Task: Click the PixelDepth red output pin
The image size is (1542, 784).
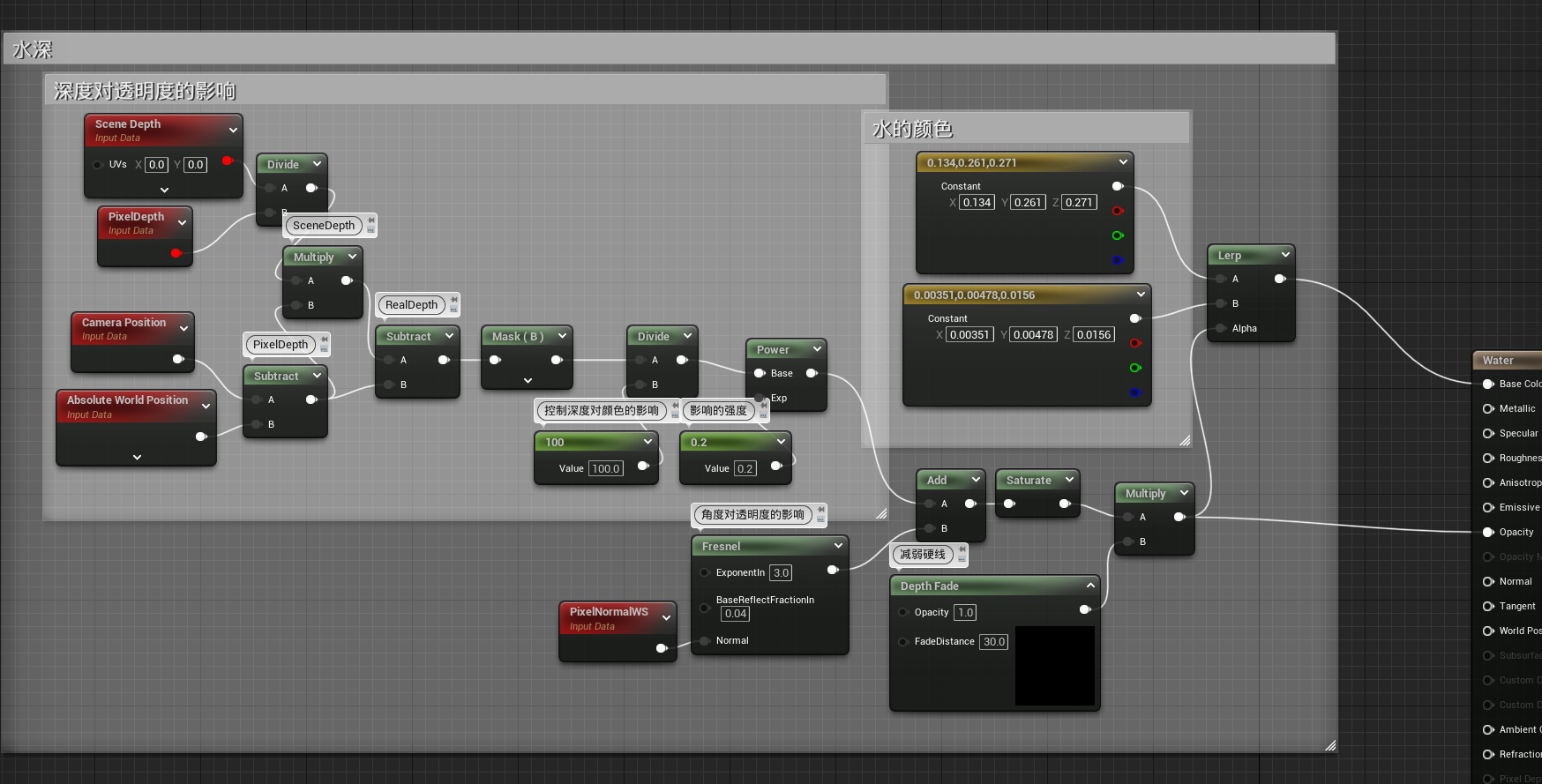Action: point(176,253)
